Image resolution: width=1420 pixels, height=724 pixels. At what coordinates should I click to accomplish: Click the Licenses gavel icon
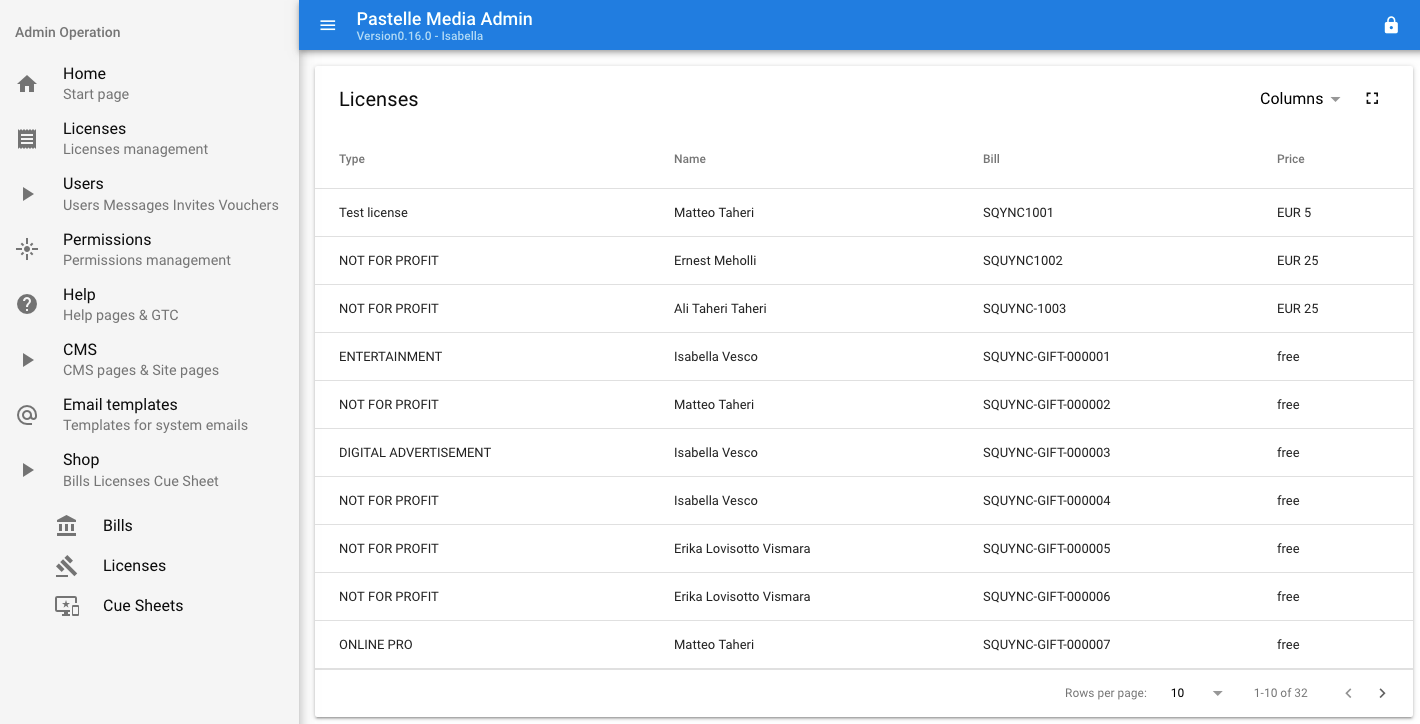67,565
